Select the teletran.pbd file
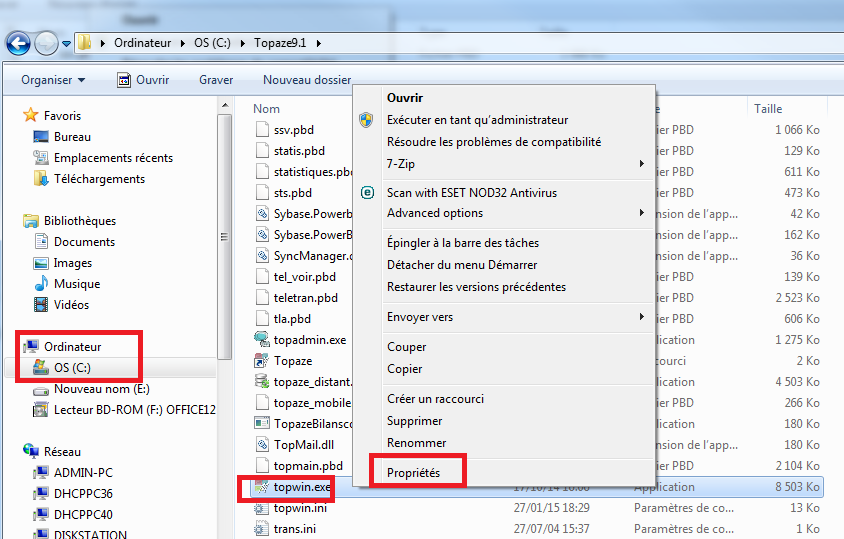 (x=305, y=298)
